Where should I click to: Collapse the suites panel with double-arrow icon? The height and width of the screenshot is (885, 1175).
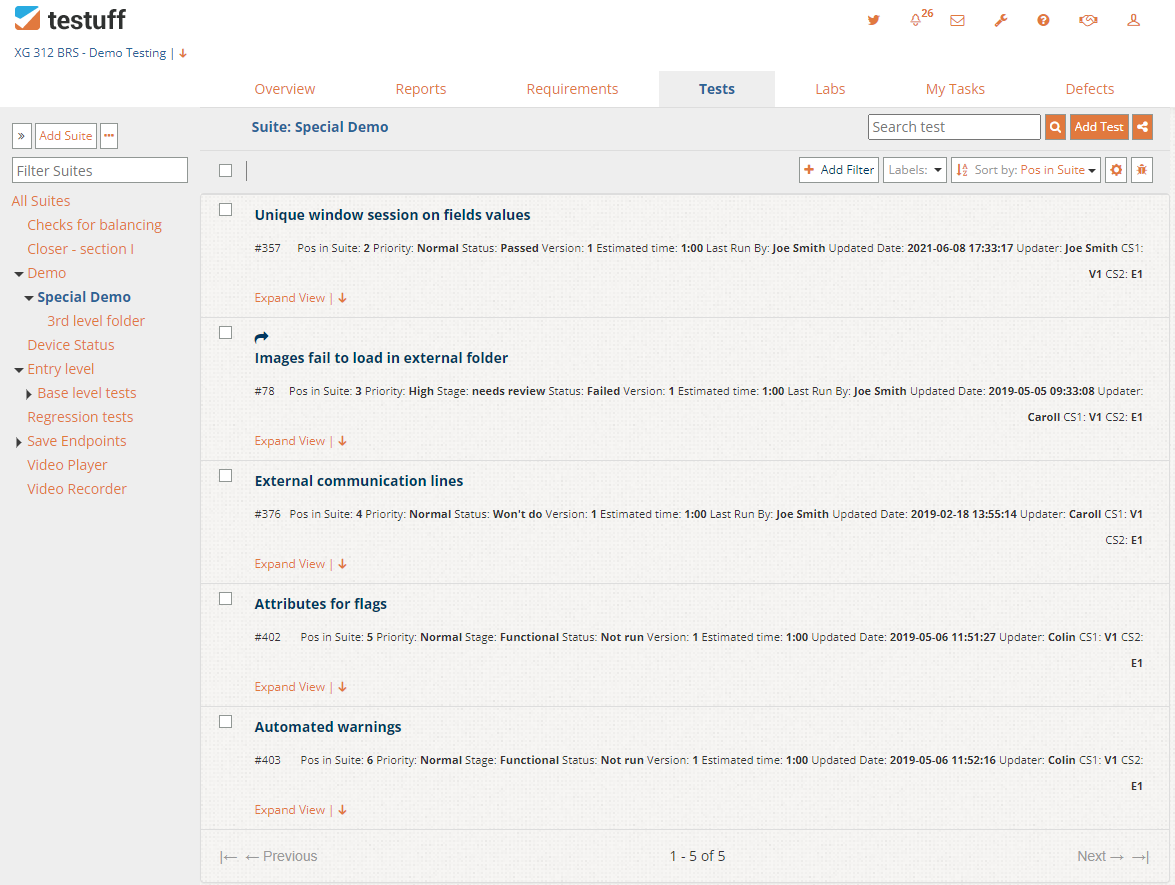(x=22, y=136)
